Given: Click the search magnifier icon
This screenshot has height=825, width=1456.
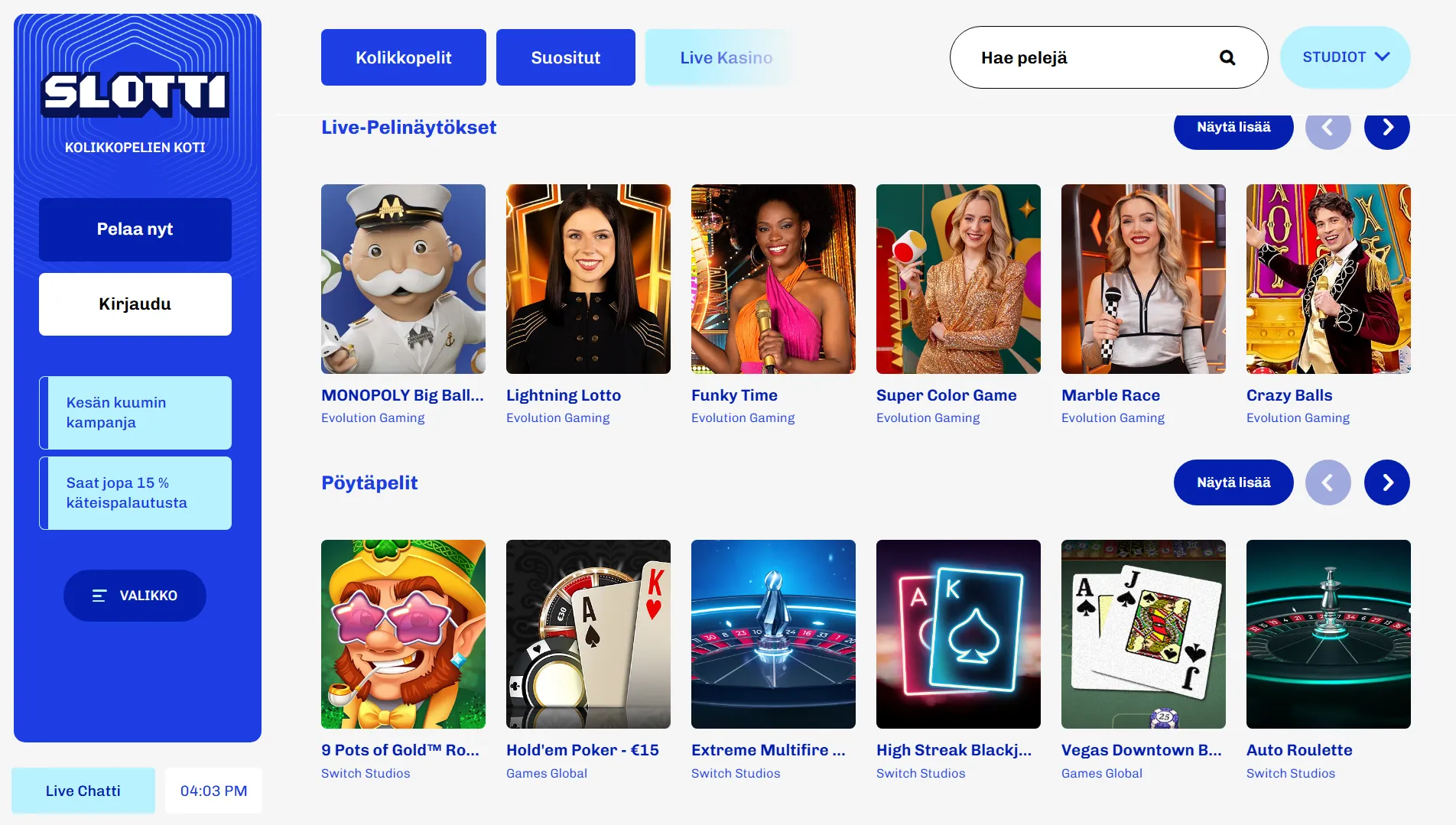Looking at the screenshot, I should tap(1228, 57).
